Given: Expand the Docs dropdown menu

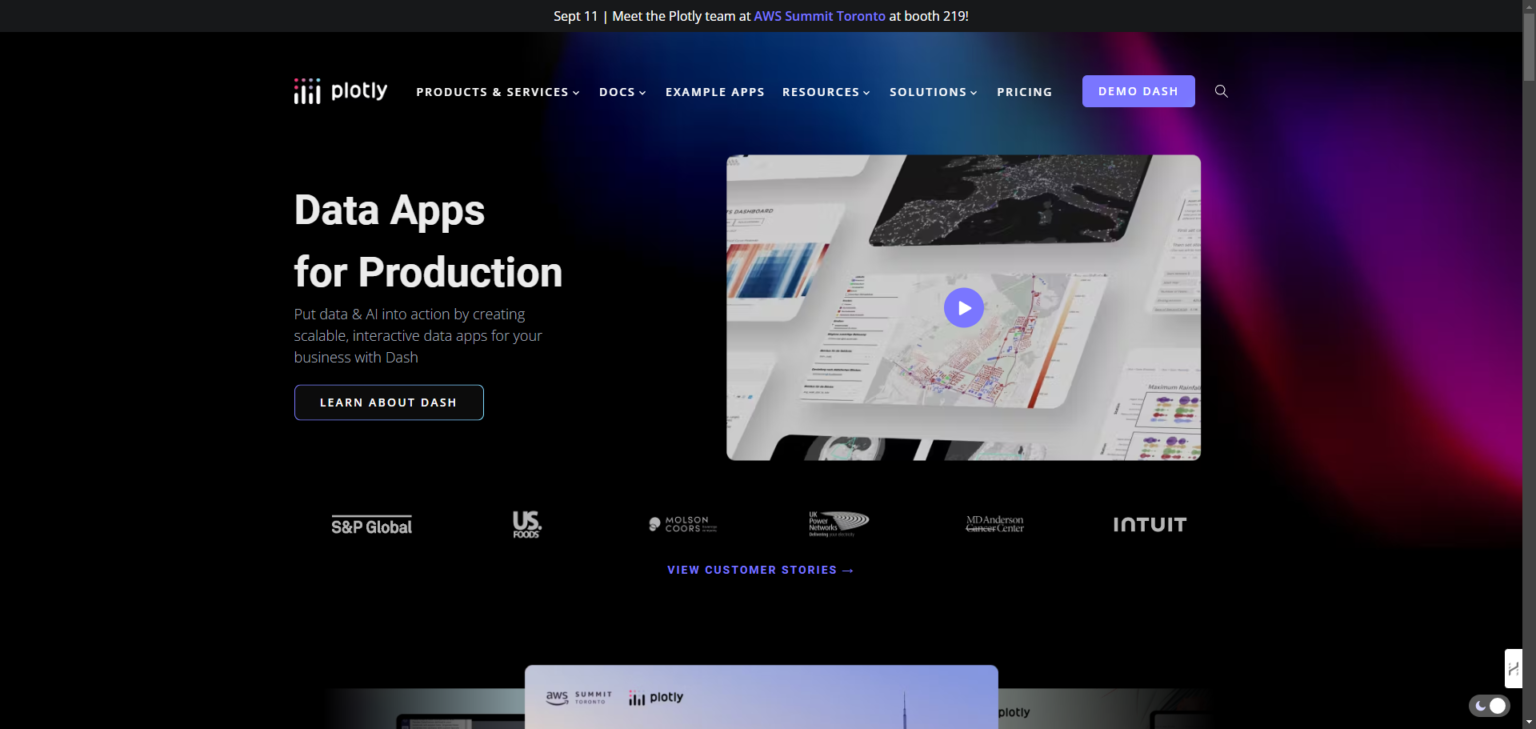Looking at the screenshot, I should coord(622,92).
